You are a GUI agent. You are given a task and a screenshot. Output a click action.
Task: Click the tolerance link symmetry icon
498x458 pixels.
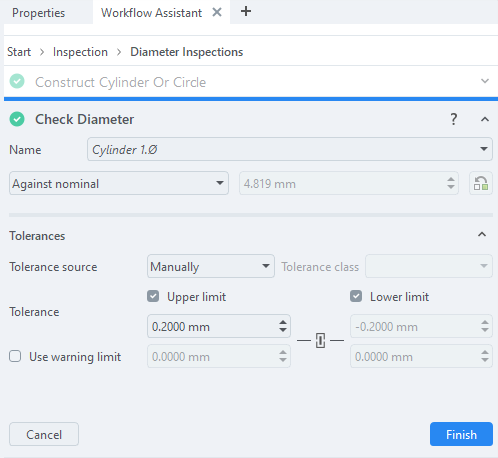point(320,340)
